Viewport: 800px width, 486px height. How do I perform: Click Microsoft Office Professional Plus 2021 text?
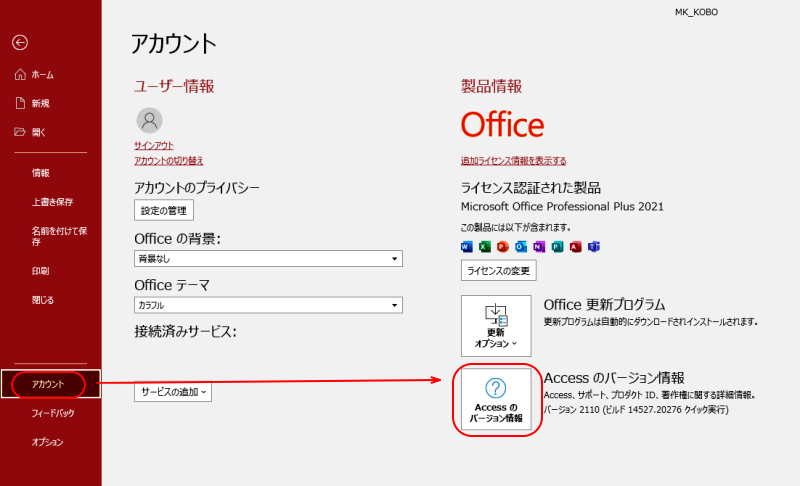(x=562, y=207)
